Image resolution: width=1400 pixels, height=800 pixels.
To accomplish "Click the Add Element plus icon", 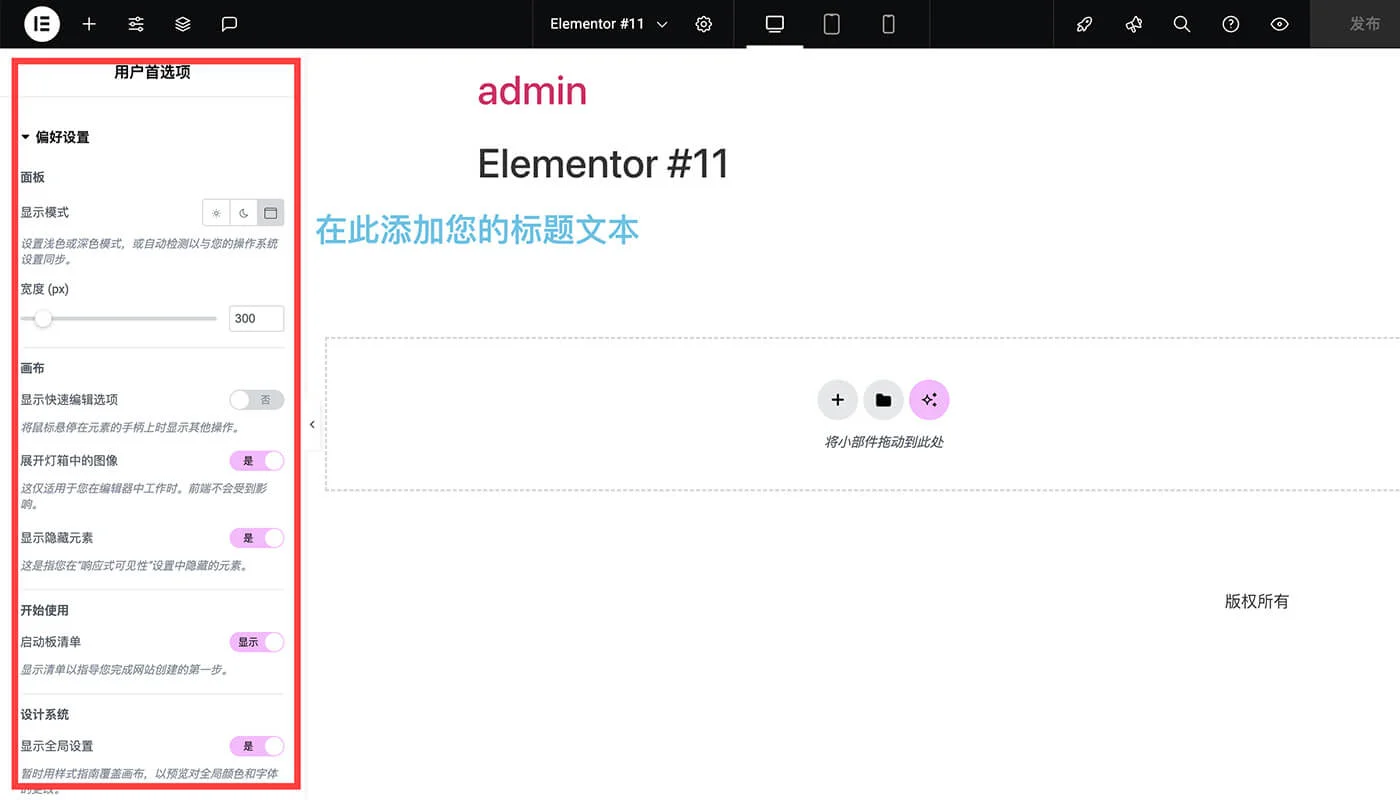I will pyautogui.click(x=89, y=24).
